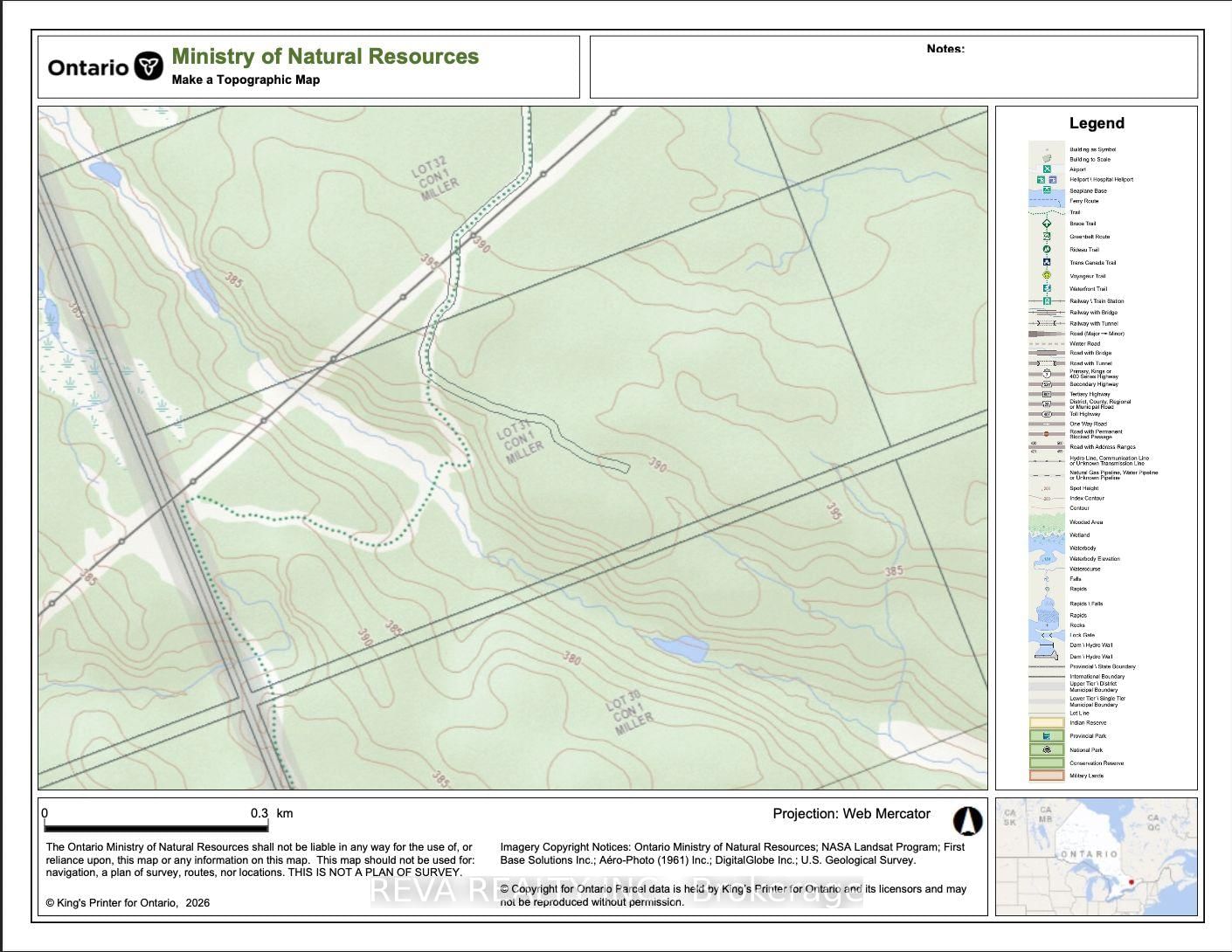Click the Seaplane Base legend icon
1232x952 pixels.
tap(1047, 190)
